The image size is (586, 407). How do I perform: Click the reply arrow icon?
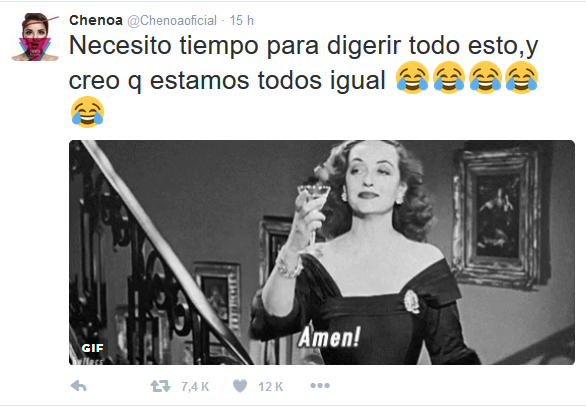[78, 386]
